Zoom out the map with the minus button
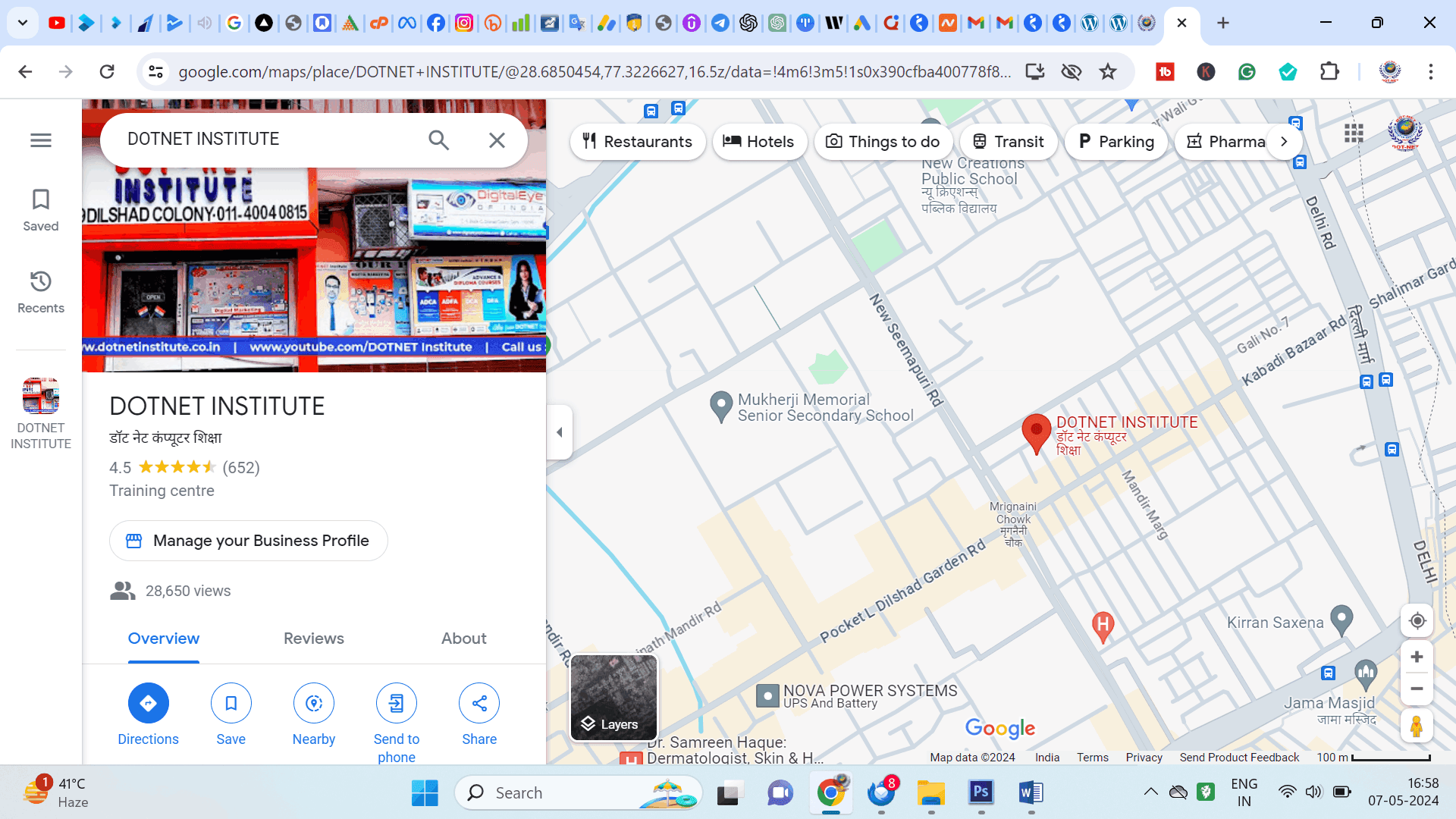 coord(1417,689)
